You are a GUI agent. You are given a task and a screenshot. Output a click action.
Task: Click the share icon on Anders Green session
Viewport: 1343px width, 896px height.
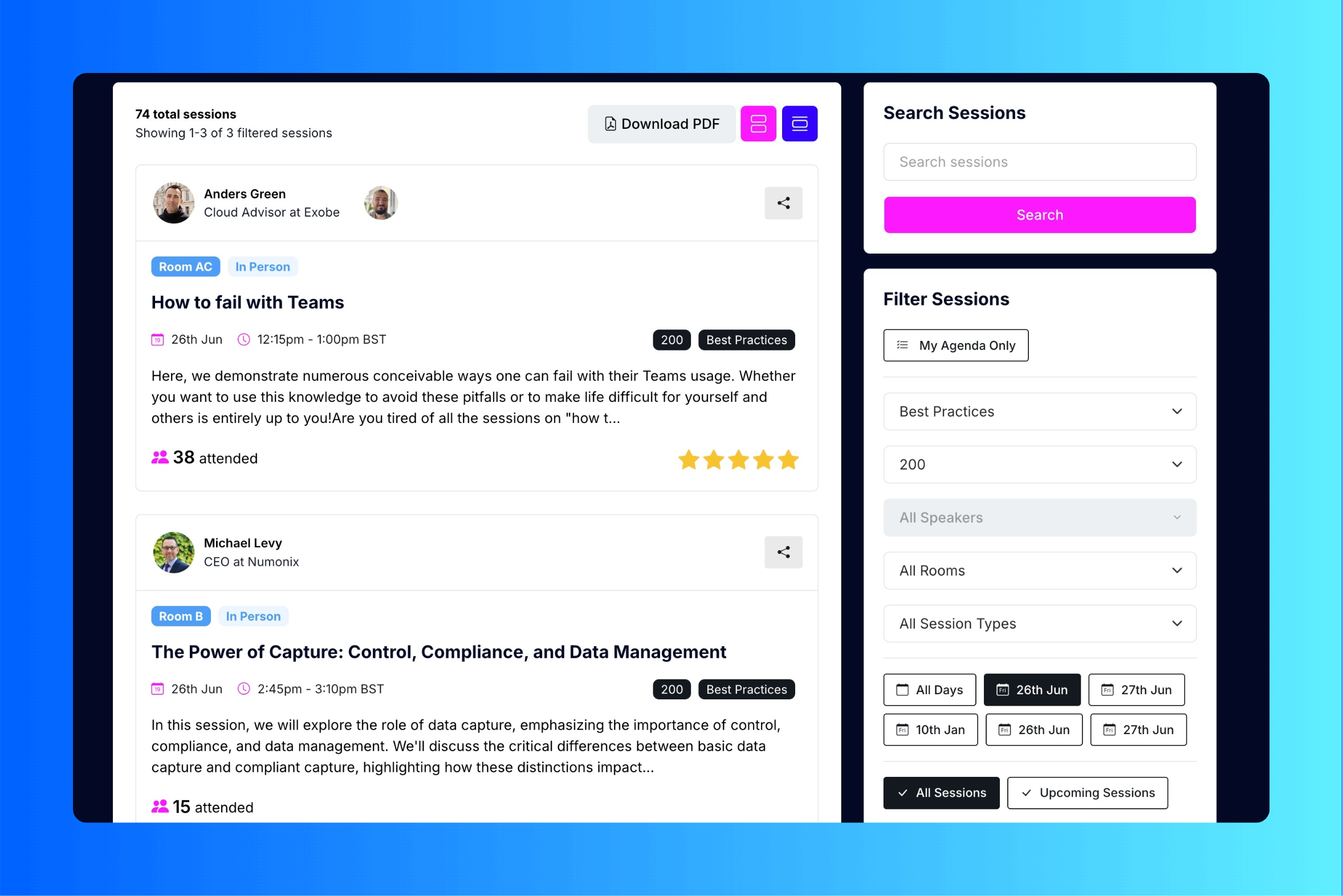(x=783, y=203)
